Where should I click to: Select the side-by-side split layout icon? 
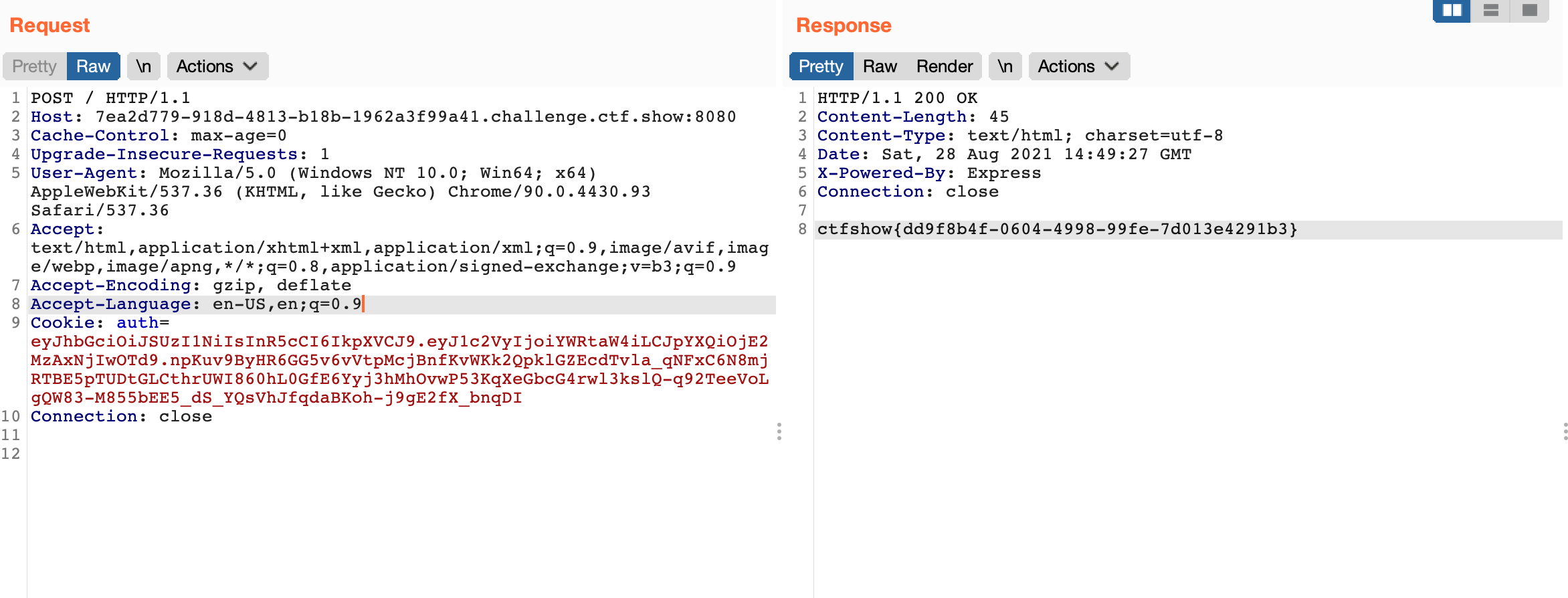[1452, 11]
